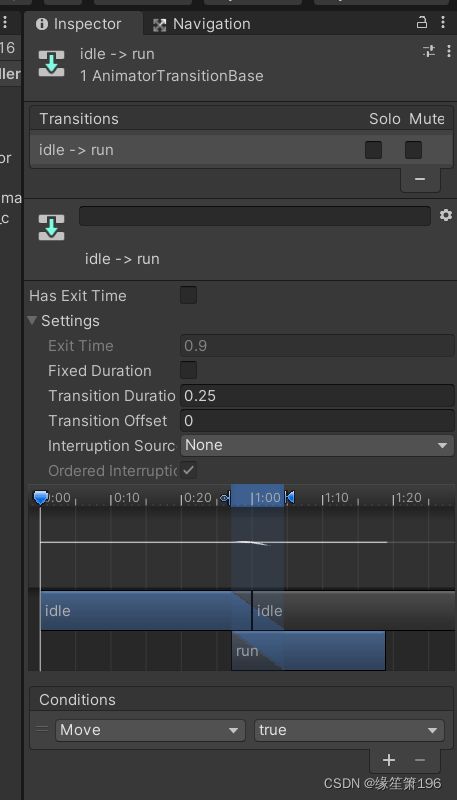Image resolution: width=457 pixels, height=800 pixels.
Task: Enable Solo for idle -> run transition
Action: pos(373,150)
